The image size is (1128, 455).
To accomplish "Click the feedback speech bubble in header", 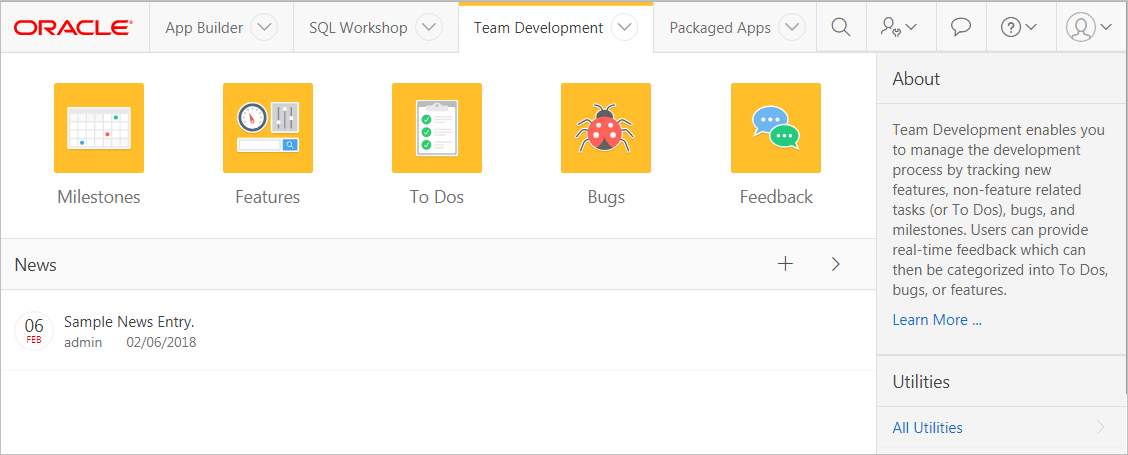I will coord(960,27).
